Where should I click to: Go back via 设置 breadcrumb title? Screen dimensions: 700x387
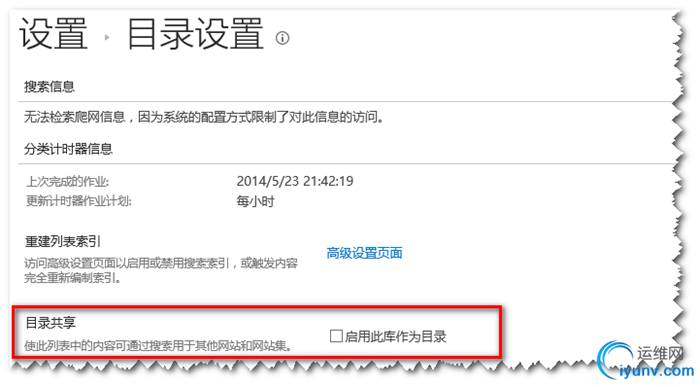coord(53,33)
